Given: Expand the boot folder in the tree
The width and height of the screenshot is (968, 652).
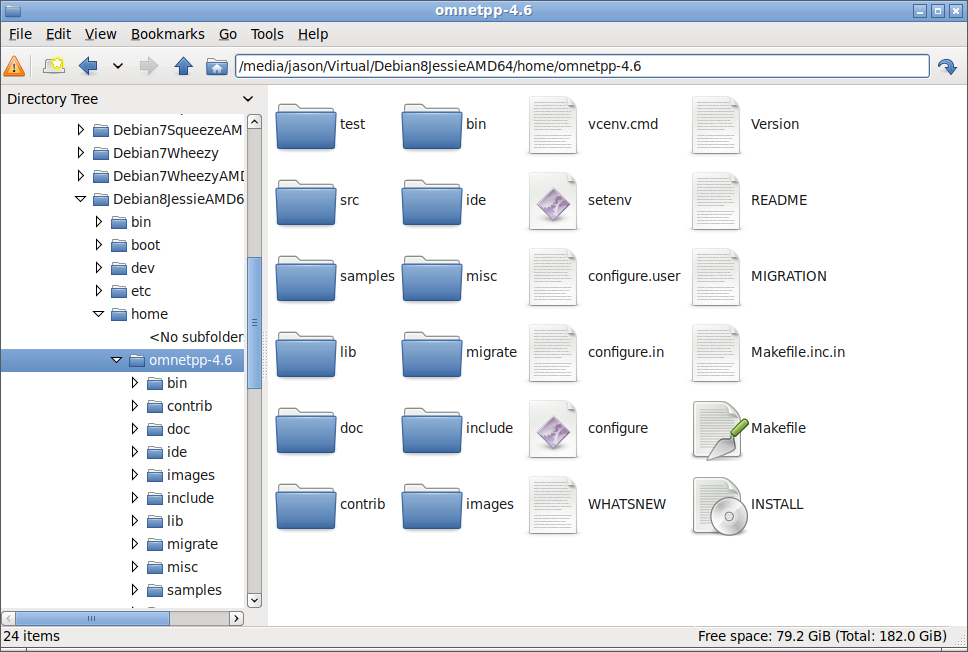Looking at the screenshot, I should (98, 244).
